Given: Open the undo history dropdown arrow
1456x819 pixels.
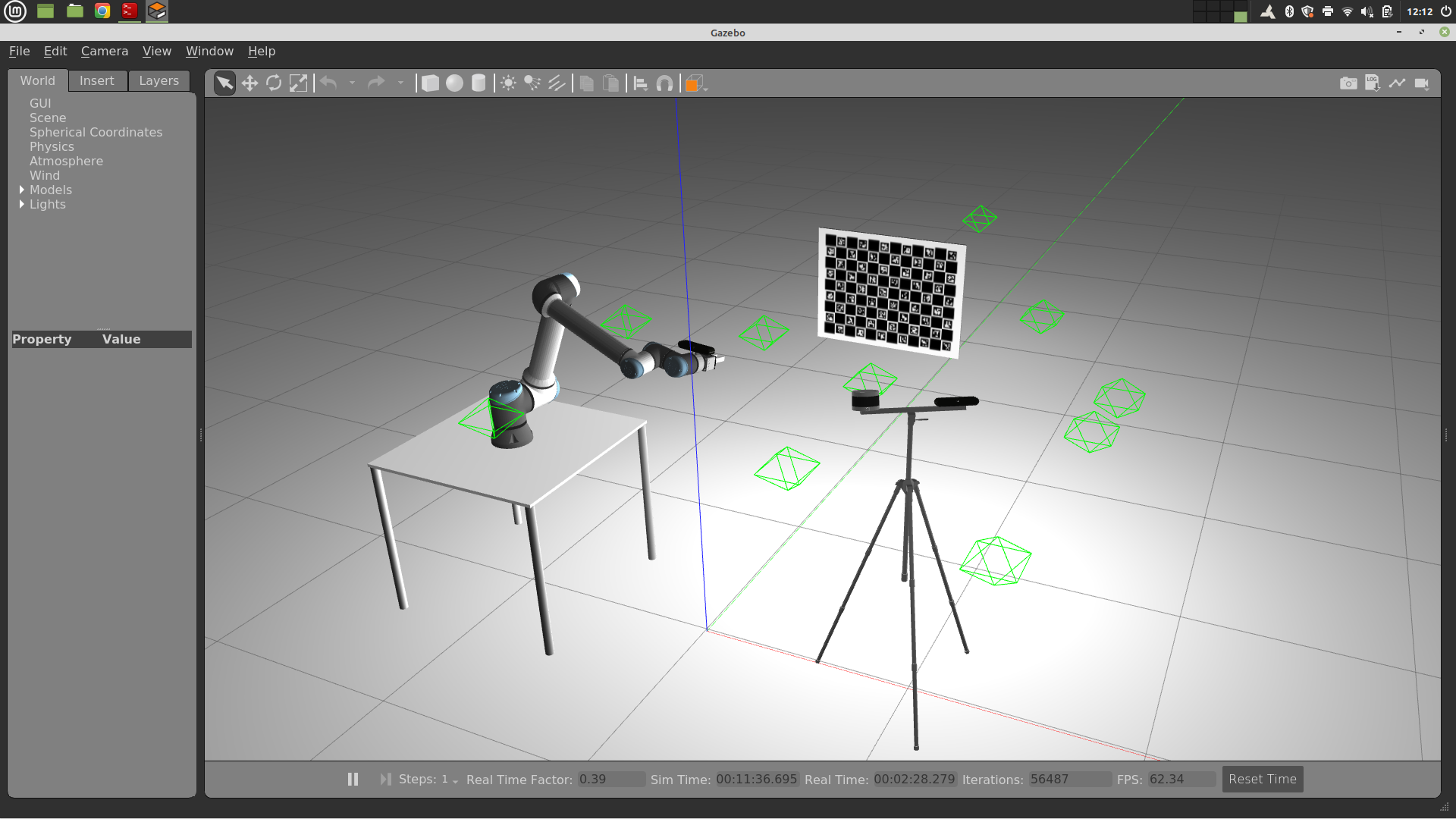Looking at the screenshot, I should point(352,83).
